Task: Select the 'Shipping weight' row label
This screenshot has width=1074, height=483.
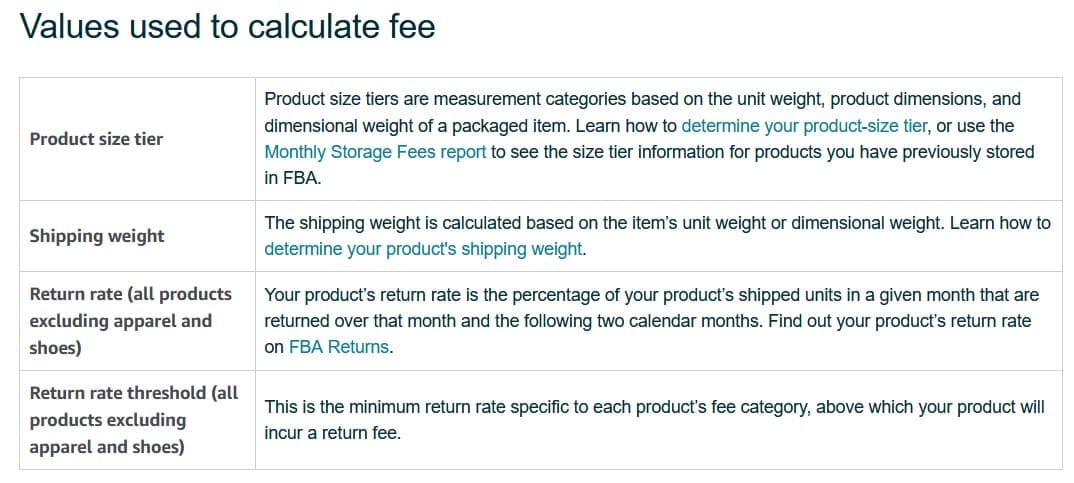Action: pos(97,236)
